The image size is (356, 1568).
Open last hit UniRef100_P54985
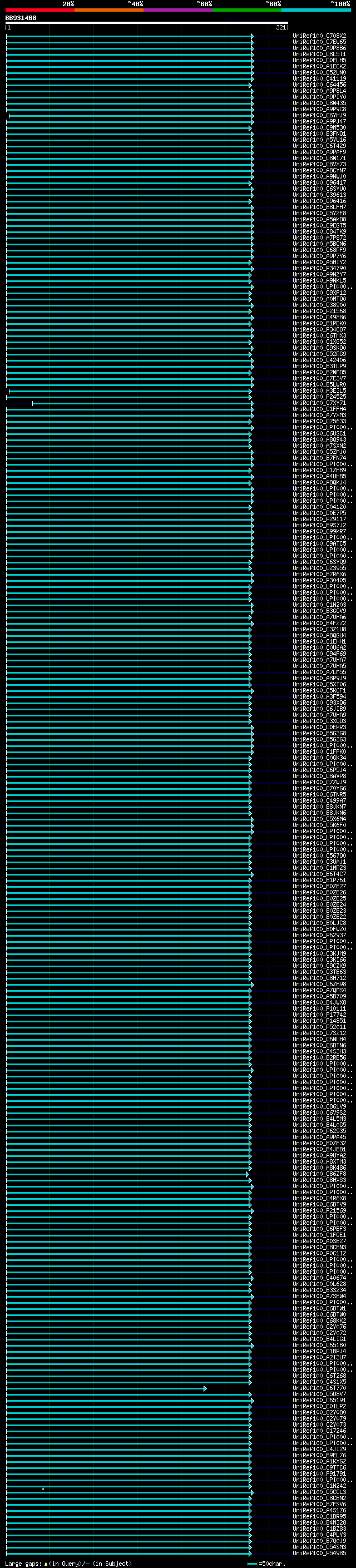(x=319, y=1553)
